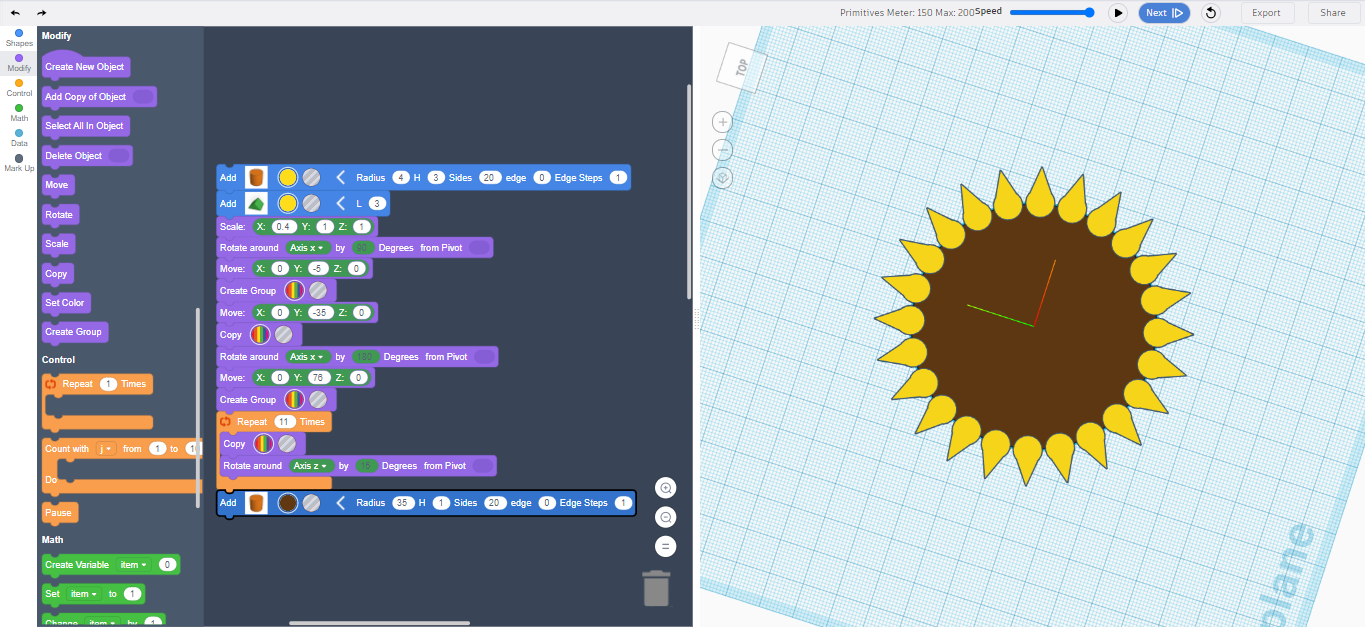
Task: Click the Repeat count field showing 11
Action: point(284,422)
